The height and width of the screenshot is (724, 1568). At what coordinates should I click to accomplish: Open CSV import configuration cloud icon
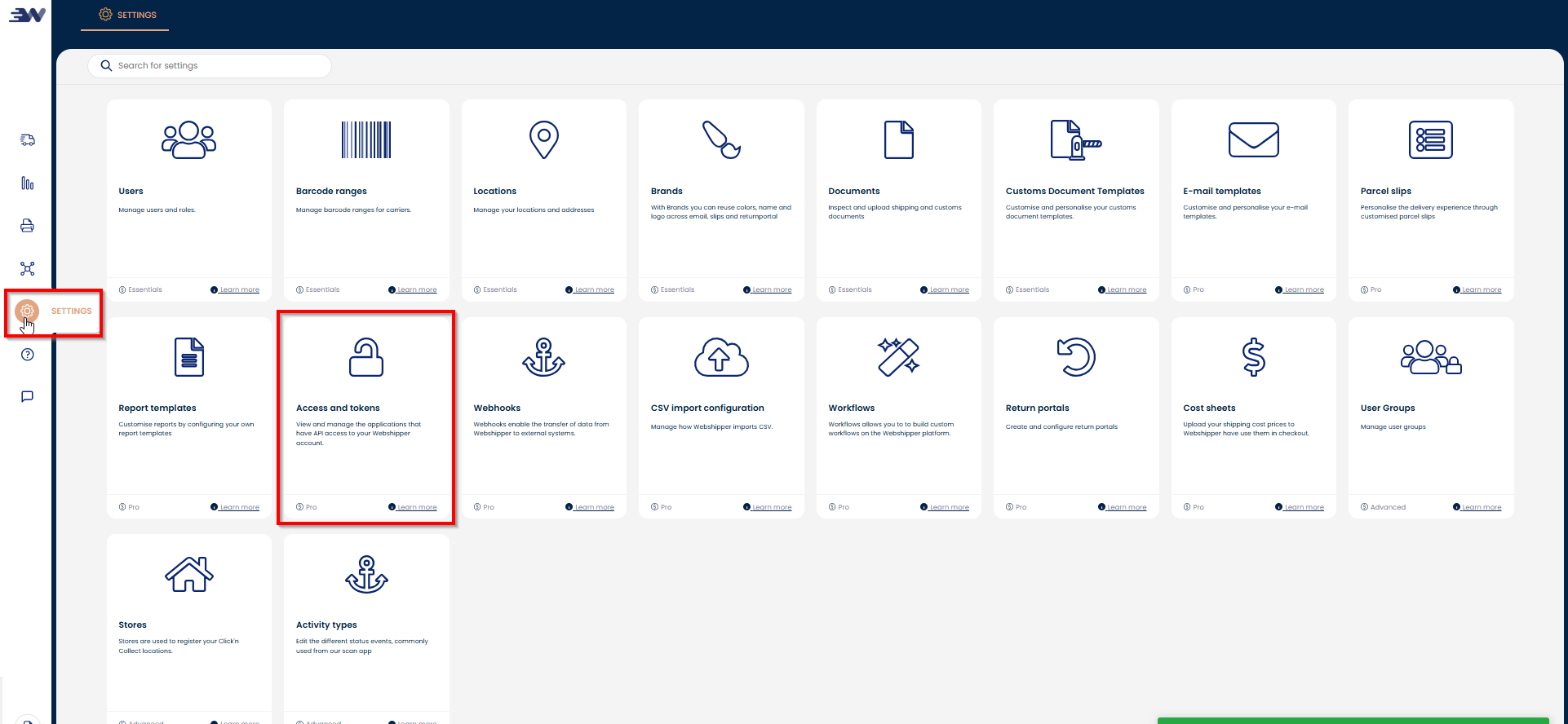pyautogui.click(x=721, y=357)
